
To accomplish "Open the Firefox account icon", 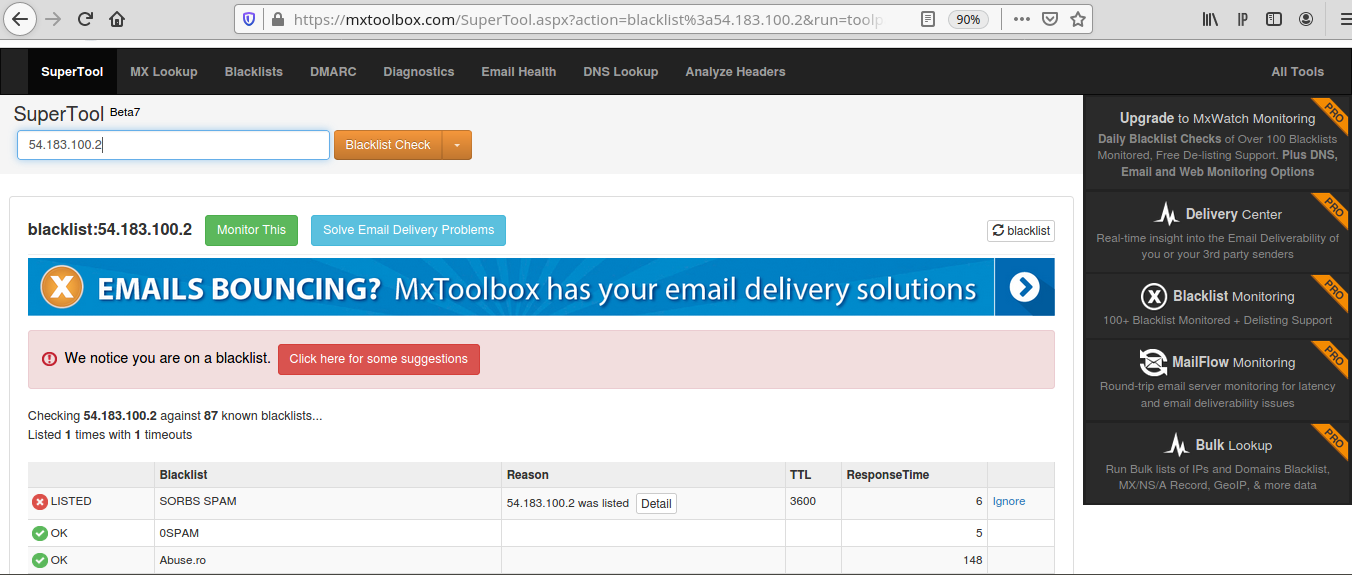I will 1306,19.
